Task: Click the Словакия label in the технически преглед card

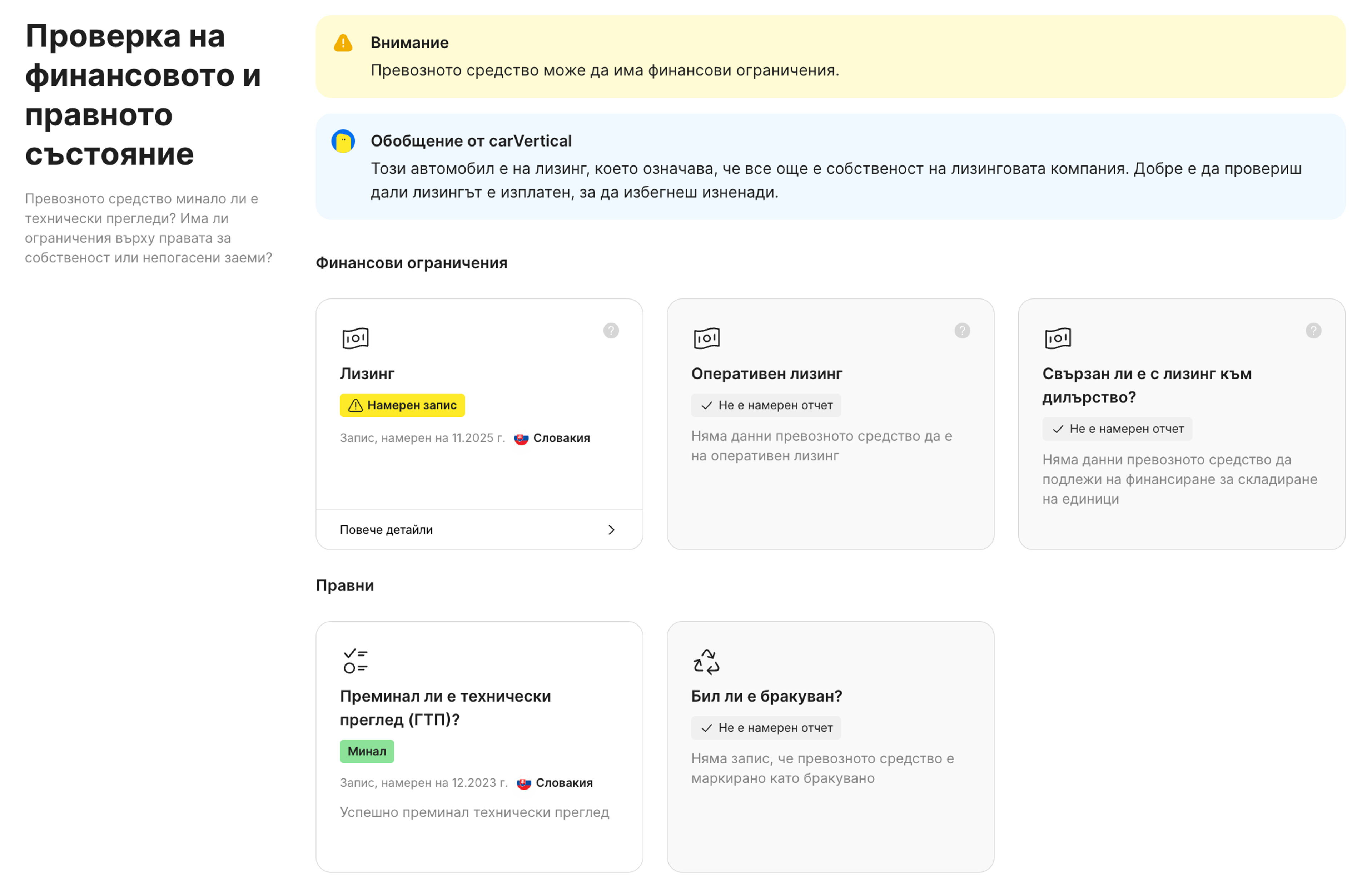Action: 563,783
